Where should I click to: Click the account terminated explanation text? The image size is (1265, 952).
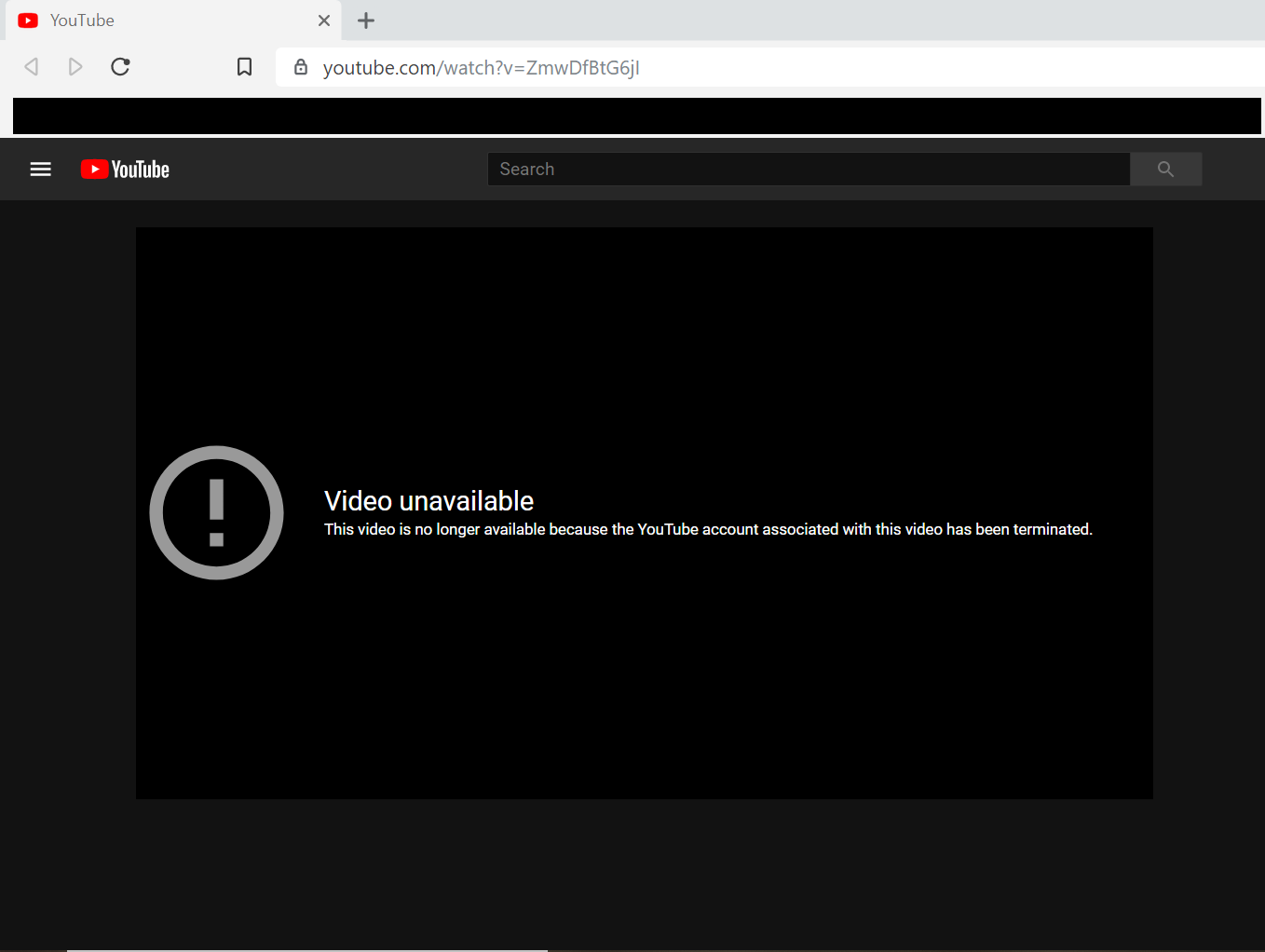coord(708,529)
